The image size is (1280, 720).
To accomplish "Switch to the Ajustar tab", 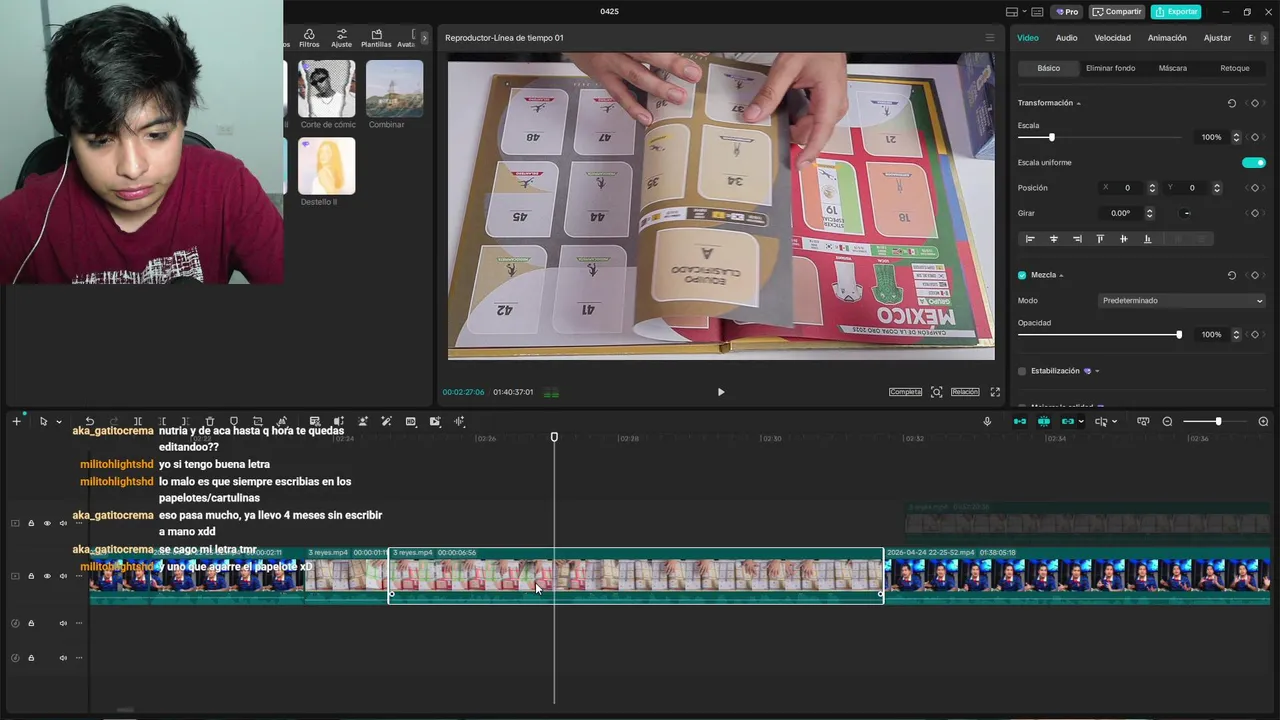I will 1217,38.
